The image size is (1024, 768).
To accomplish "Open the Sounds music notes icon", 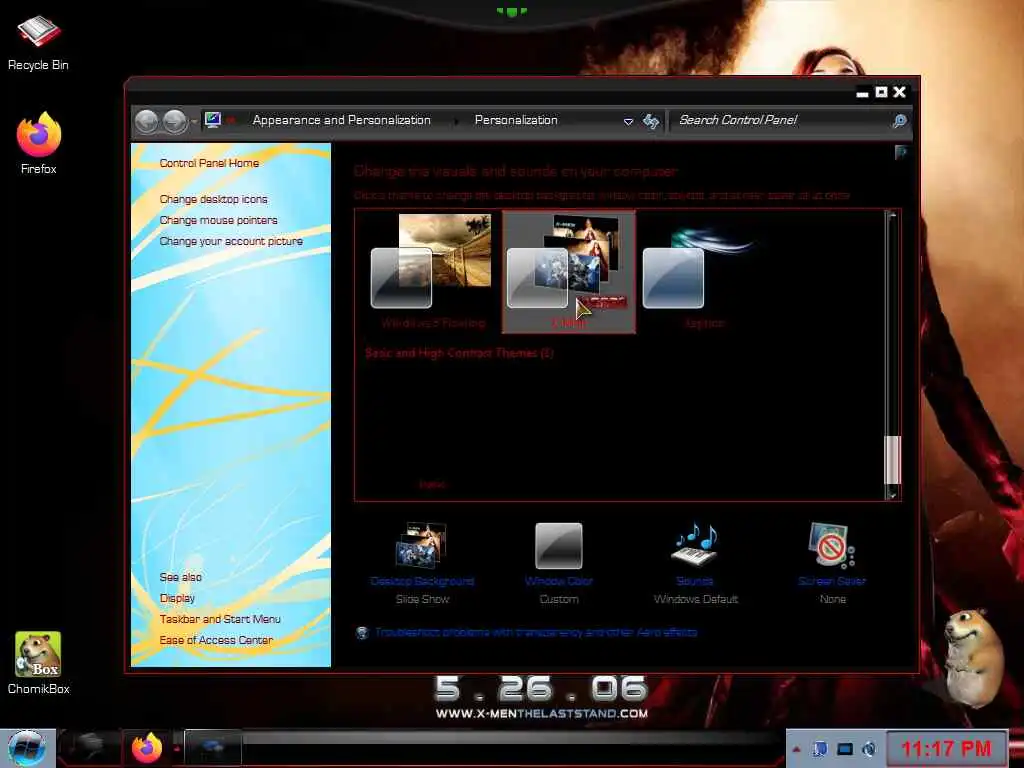I will pyautogui.click(x=695, y=545).
